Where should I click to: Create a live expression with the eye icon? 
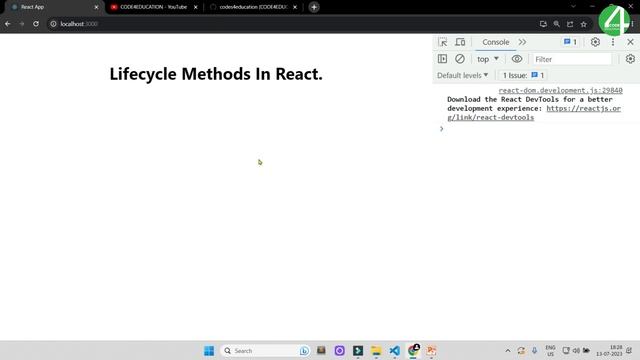517,59
